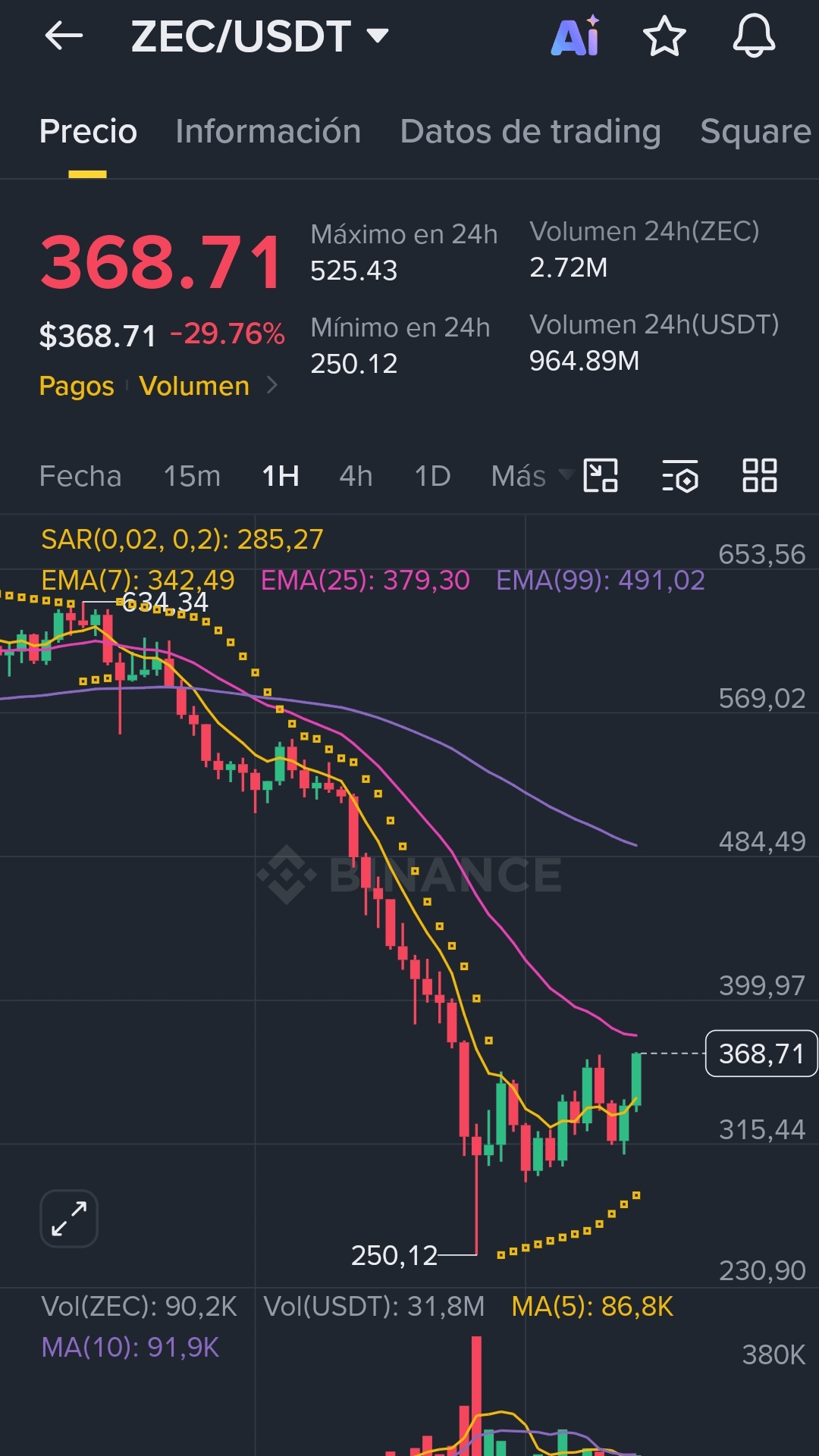Viewport: 819px width, 1456px height.
Task: Expand chart to fullscreen with arrows icon
Action: pyautogui.click(x=69, y=1219)
